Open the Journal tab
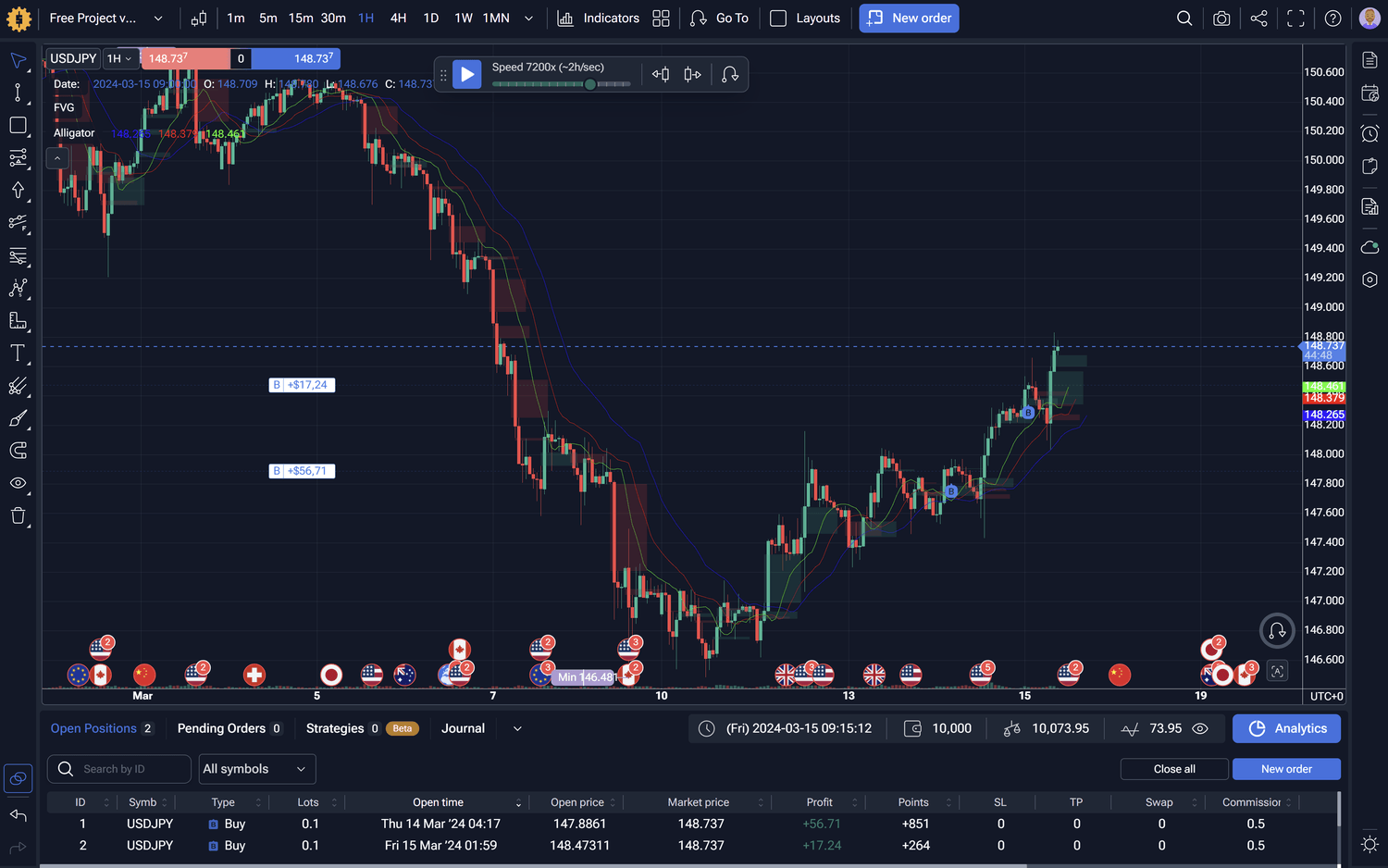The height and width of the screenshot is (868, 1388). point(463,729)
